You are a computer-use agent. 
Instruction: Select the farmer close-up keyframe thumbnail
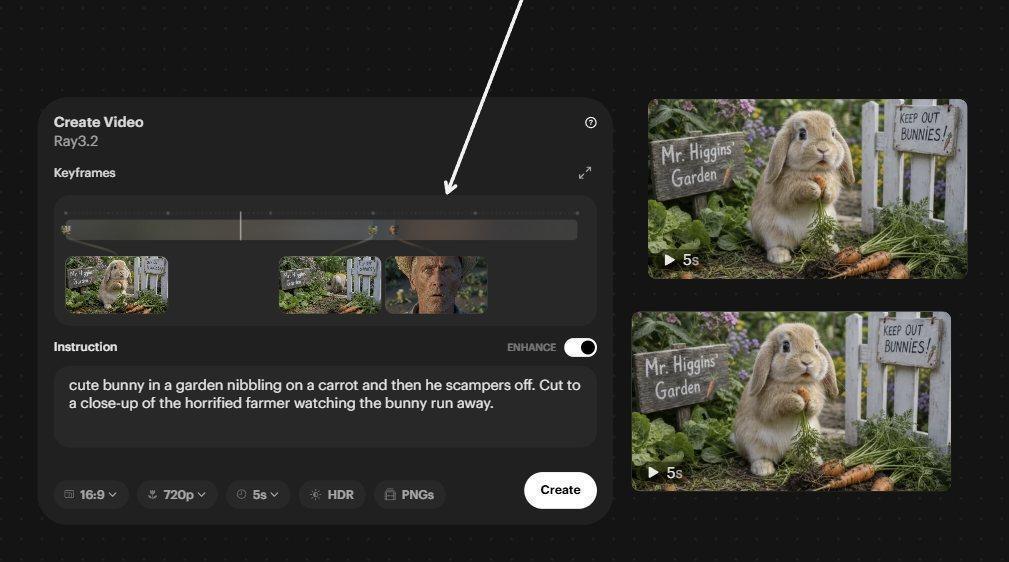pyautogui.click(x=436, y=285)
